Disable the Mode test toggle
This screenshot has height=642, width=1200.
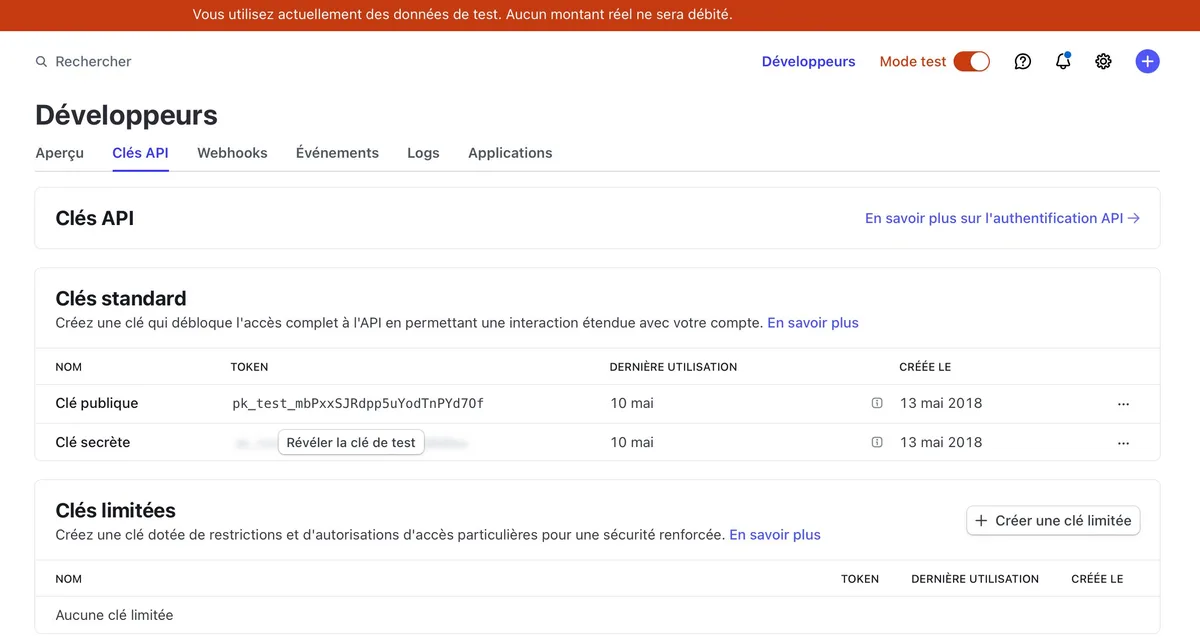click(x=970, y=61)
